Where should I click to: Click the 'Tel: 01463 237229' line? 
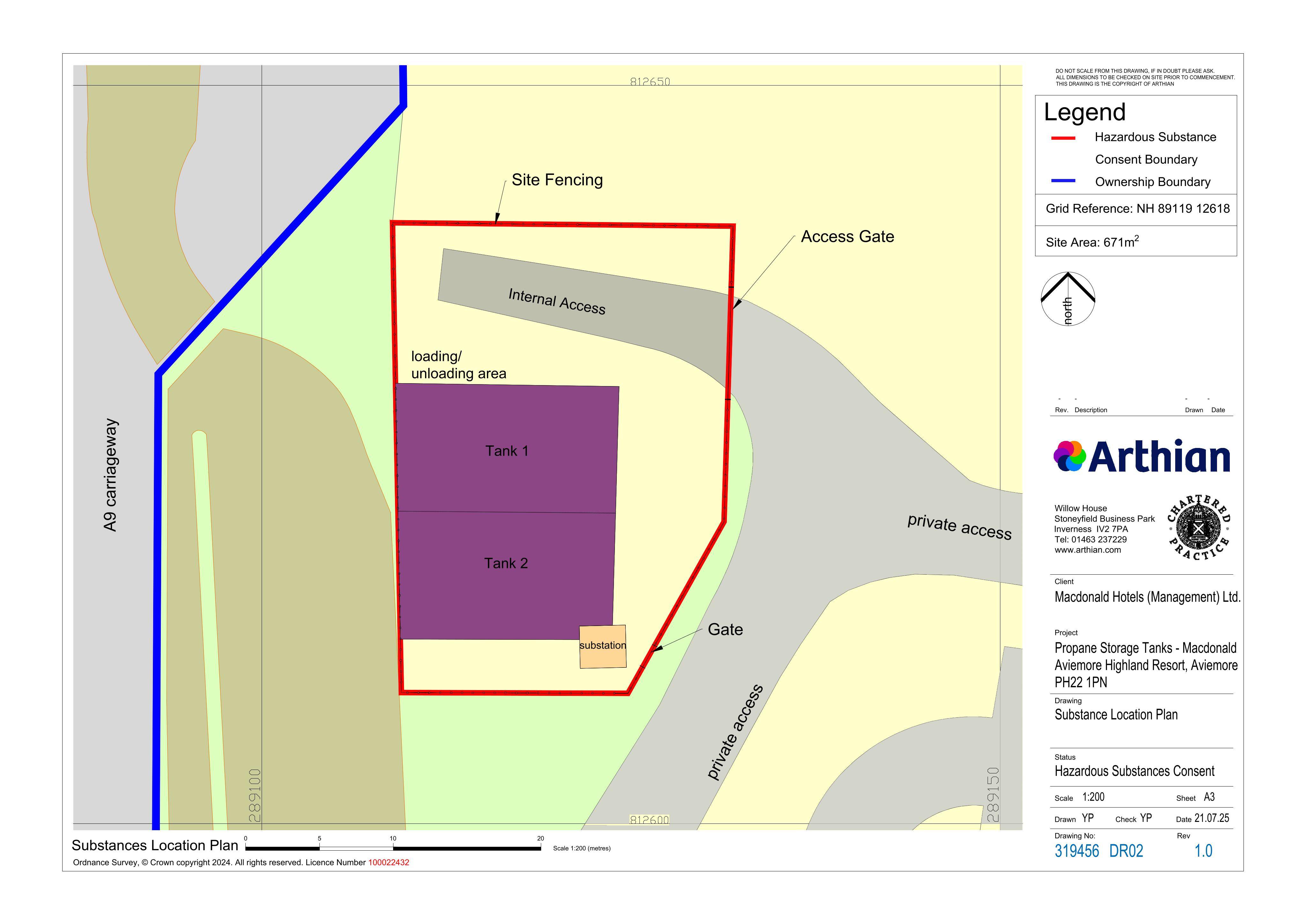pyautogui.click(x=1091, y=540)
